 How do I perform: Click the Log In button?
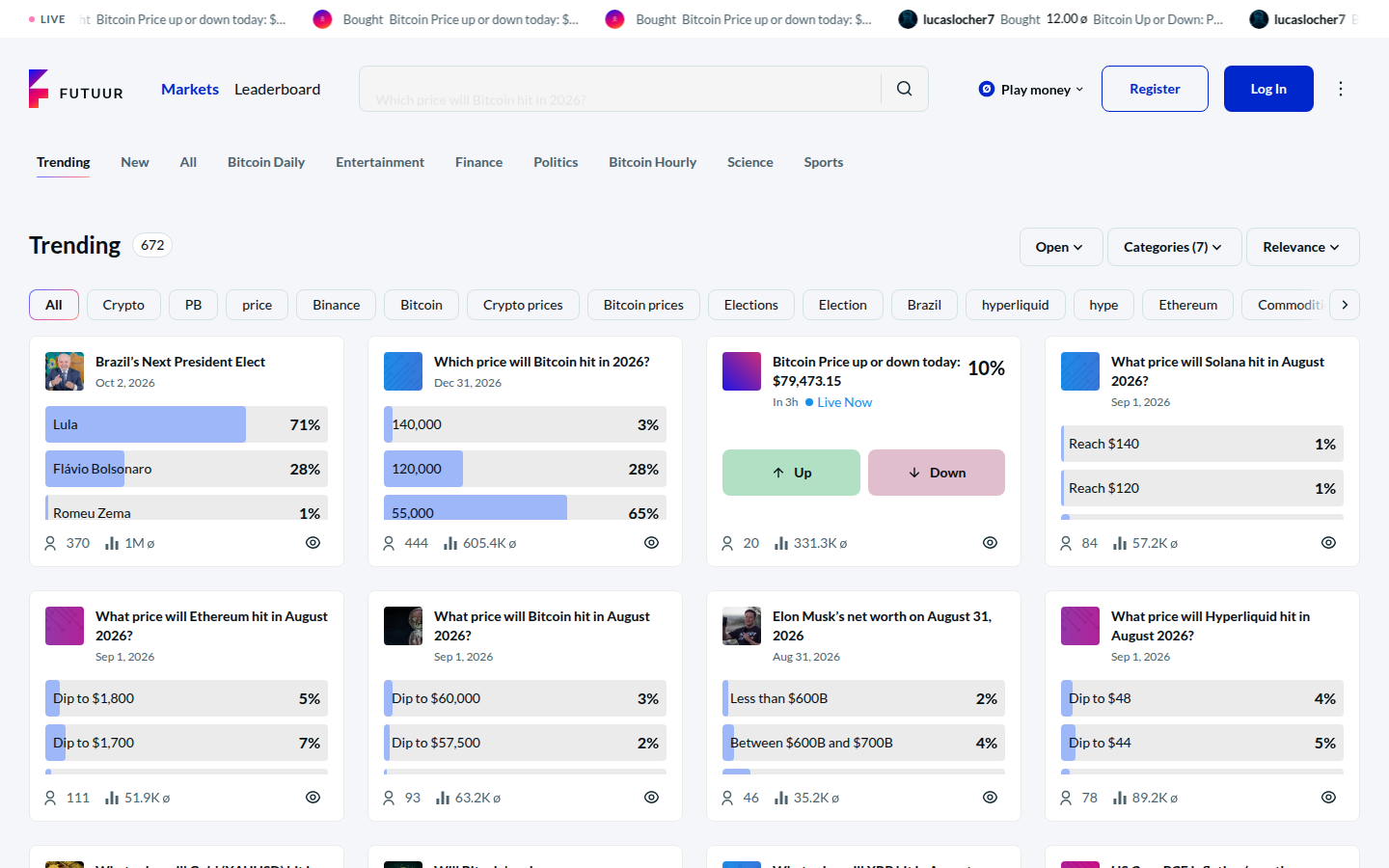click(1268, 89)
